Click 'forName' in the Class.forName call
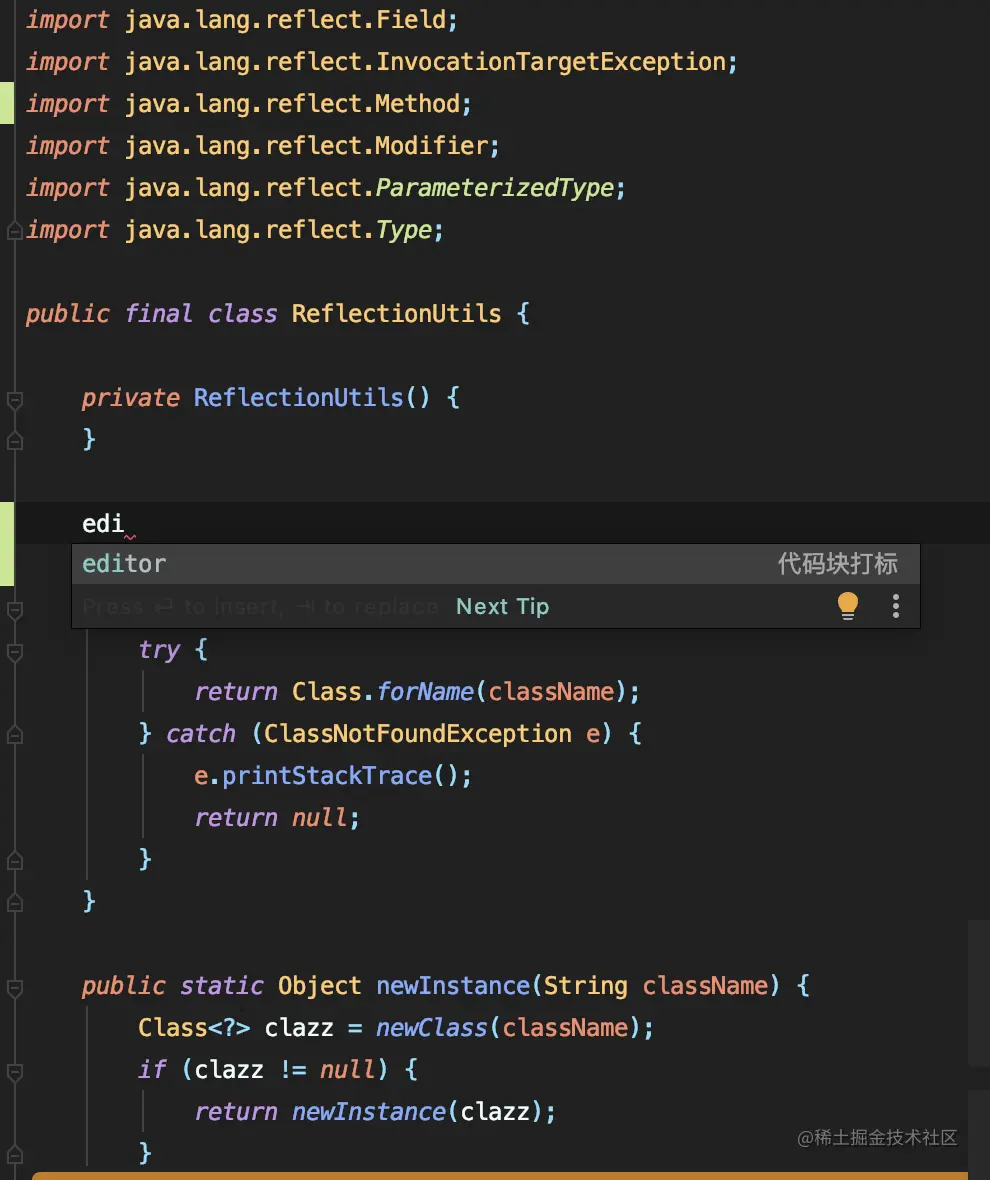Screen dimensions: 990x1180 pyautogui.click(x=425, y=692)
